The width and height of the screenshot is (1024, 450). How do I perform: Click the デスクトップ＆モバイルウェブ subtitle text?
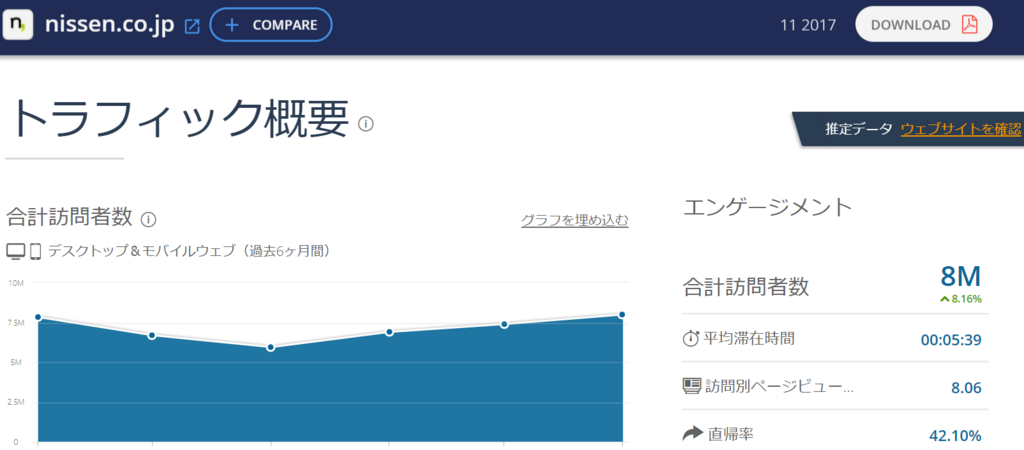tap(189, 251)
